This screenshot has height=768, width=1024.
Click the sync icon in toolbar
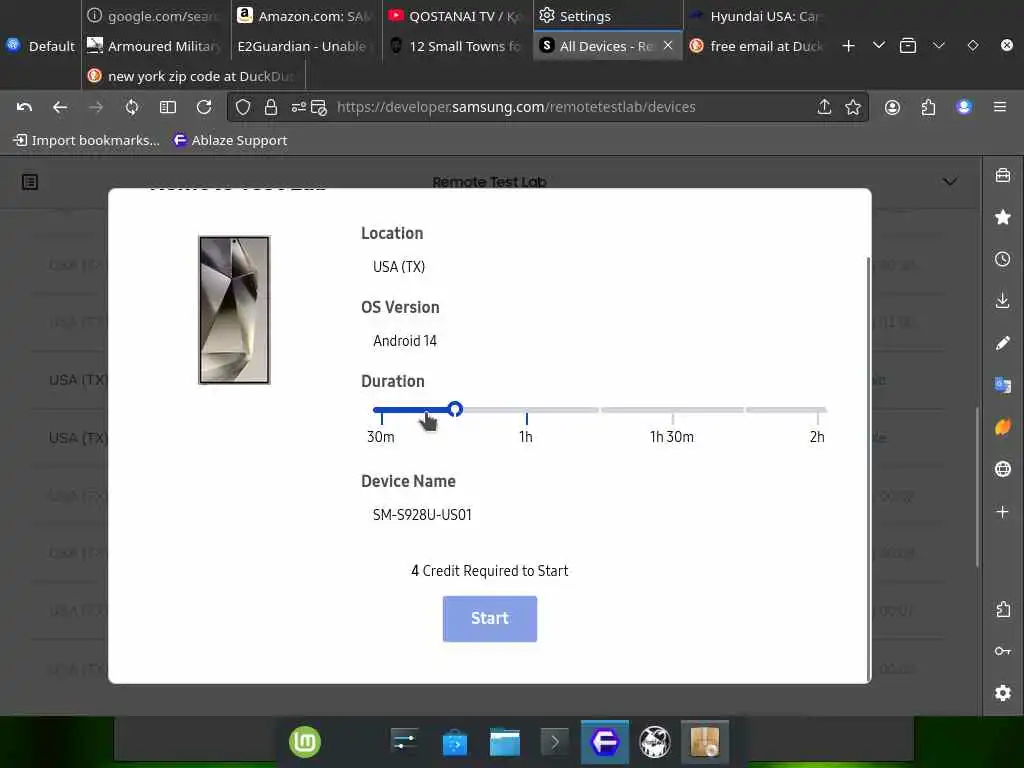(132, 107)
